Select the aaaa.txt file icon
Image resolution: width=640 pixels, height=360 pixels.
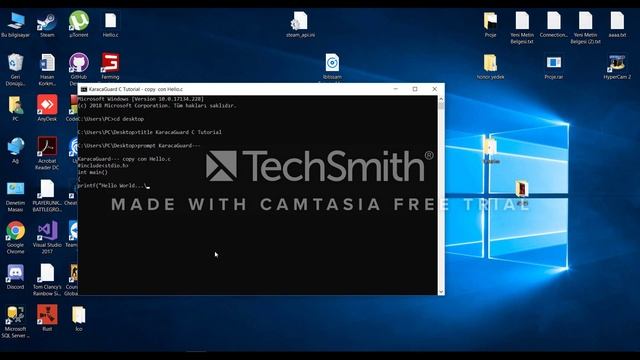tap(617, 25)
